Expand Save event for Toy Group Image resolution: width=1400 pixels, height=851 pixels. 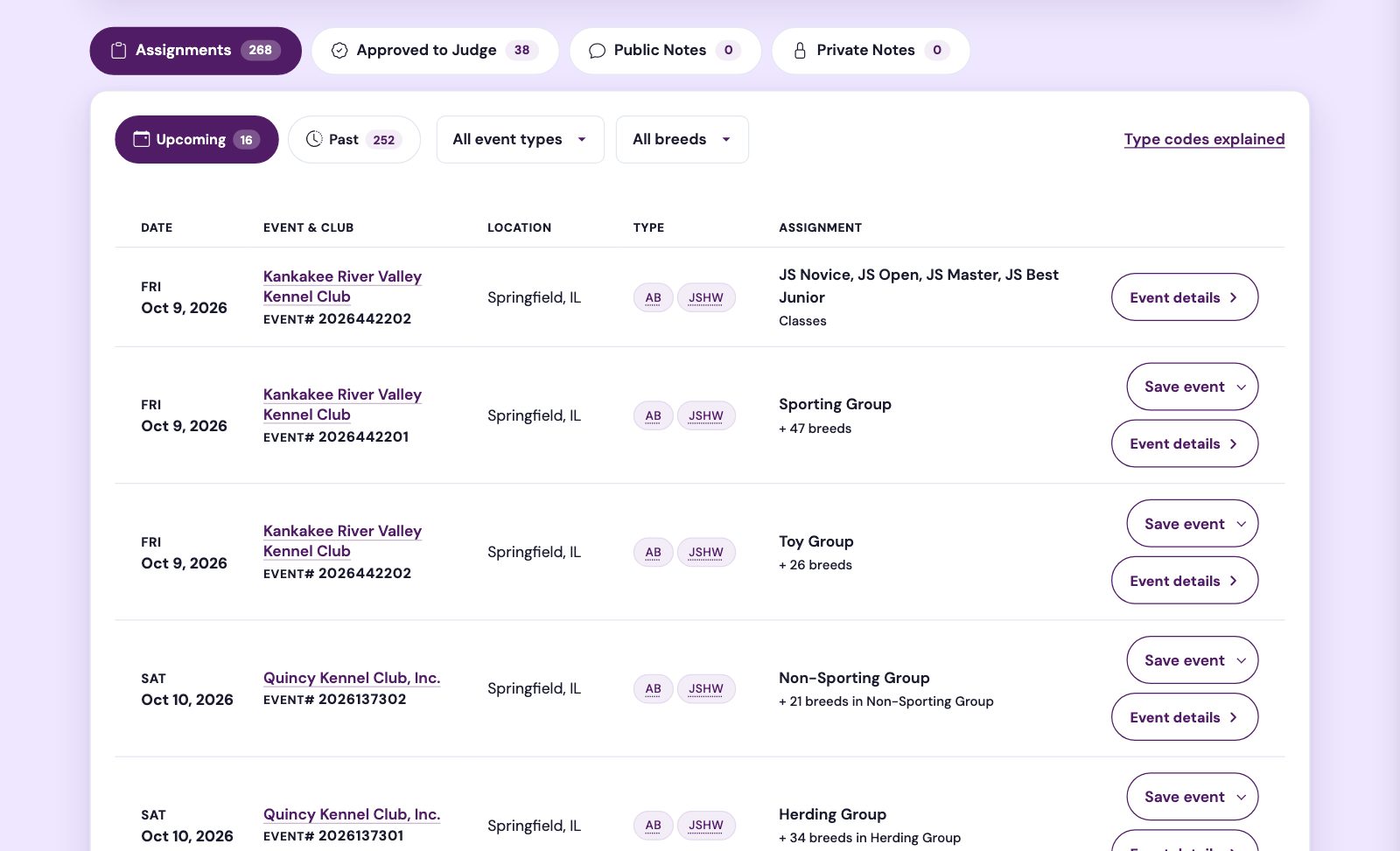tap(1193, 524)
